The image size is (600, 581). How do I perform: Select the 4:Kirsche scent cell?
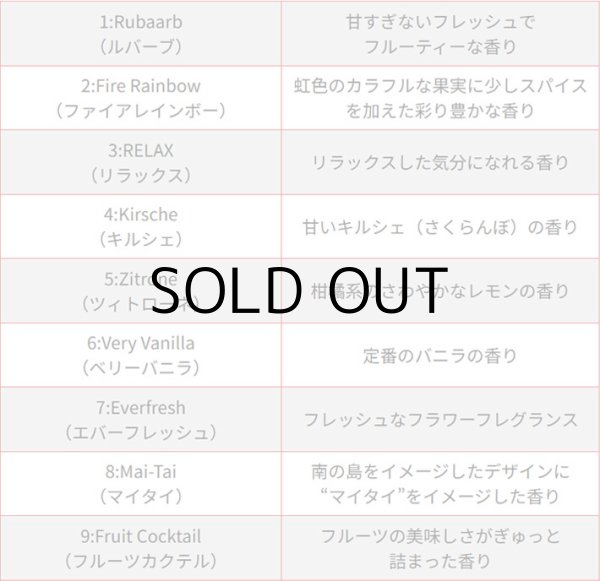[141, 226]
